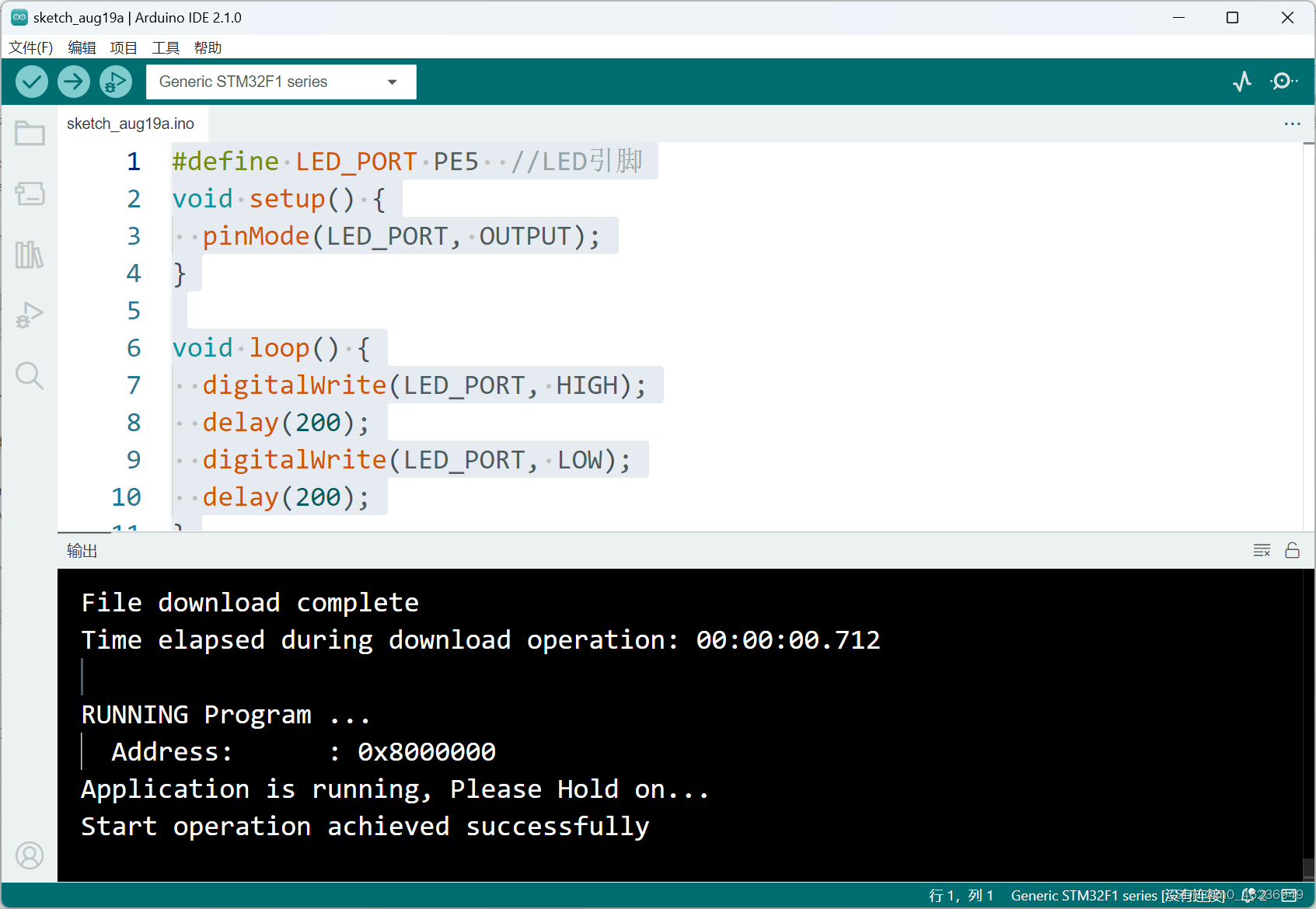Screen dimensions: 1316x909
Task: Upload the sketch using the arrow icon
Action: point(73,82)
